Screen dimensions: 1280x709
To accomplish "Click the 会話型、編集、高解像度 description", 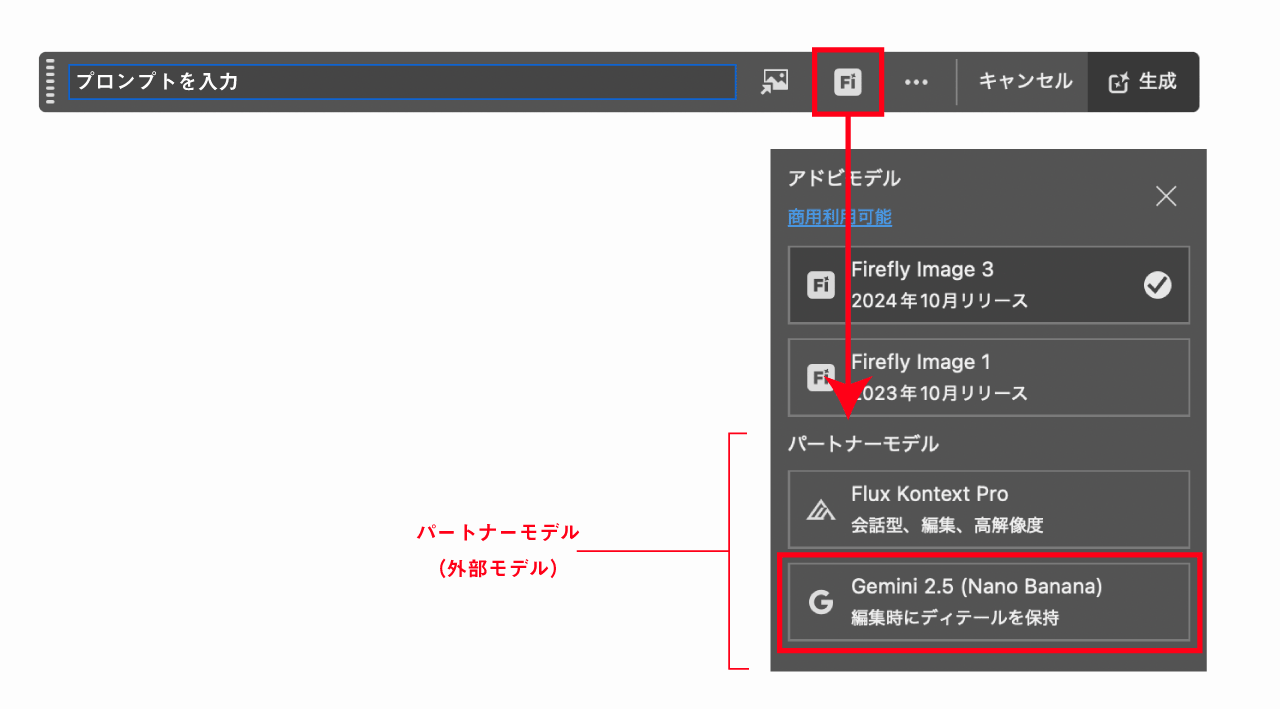I will (x=947, y=525).
